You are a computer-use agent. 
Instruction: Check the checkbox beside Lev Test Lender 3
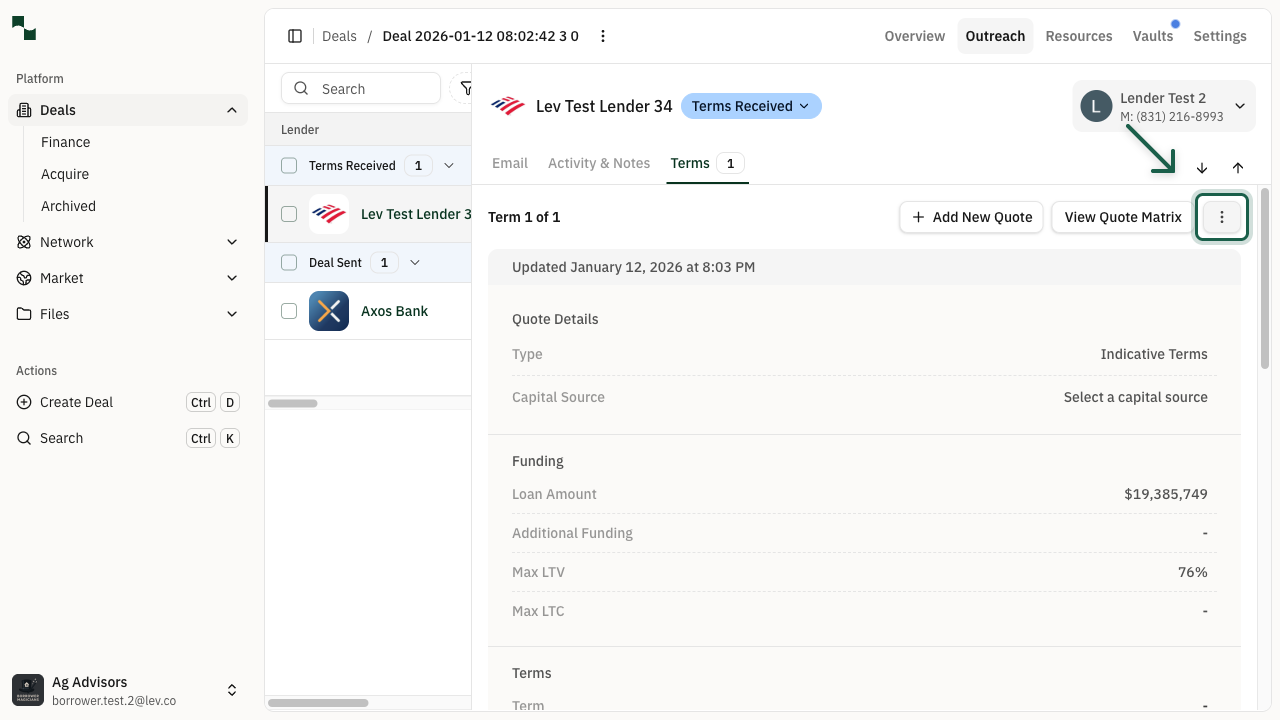(289, 214)
